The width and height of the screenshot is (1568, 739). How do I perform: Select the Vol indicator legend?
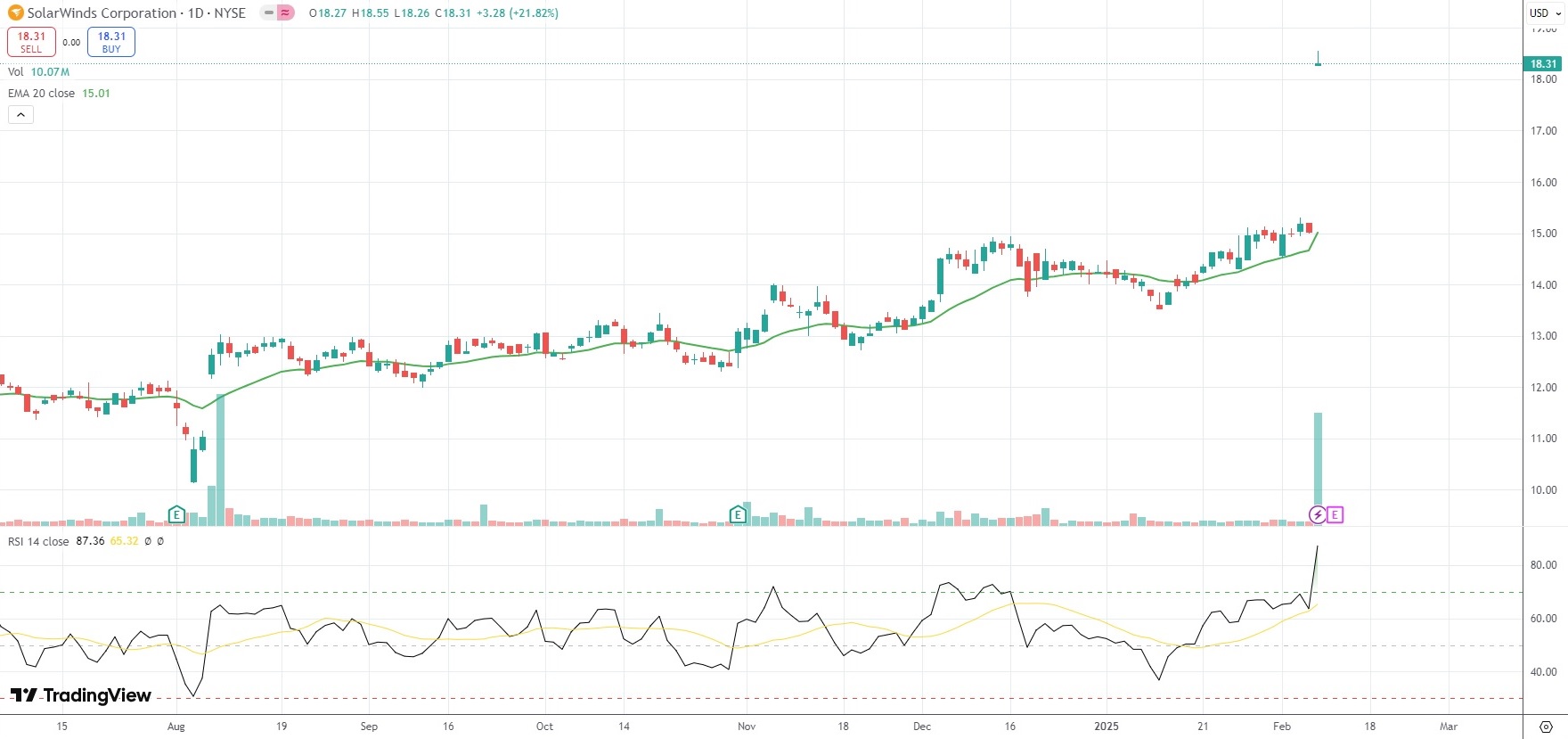click(38, 71)
